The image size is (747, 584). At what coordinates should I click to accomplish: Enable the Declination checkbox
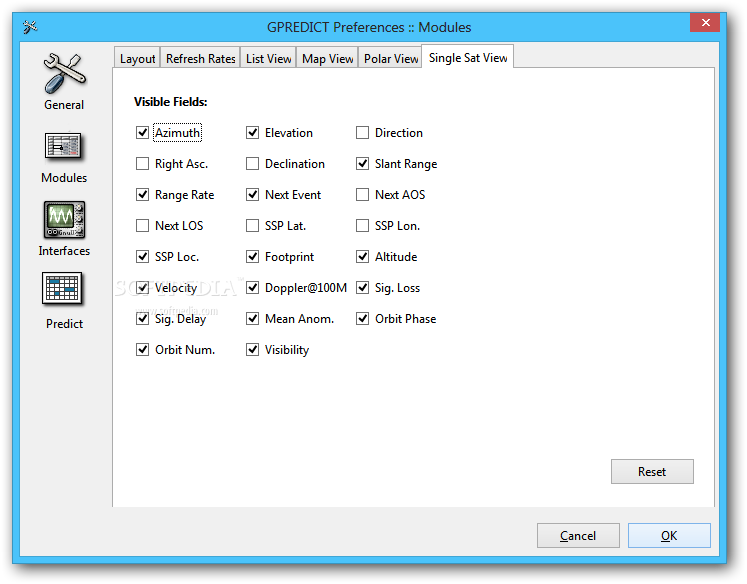(x=252, y=163)
